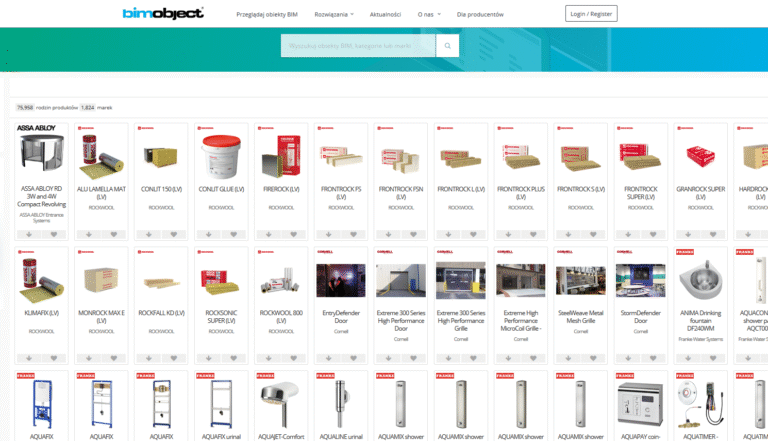Open the AQUAPAY coin device thumbnail
Image resolution: width=768 pixels, height=441 pixels.
(x=640, y=406)
